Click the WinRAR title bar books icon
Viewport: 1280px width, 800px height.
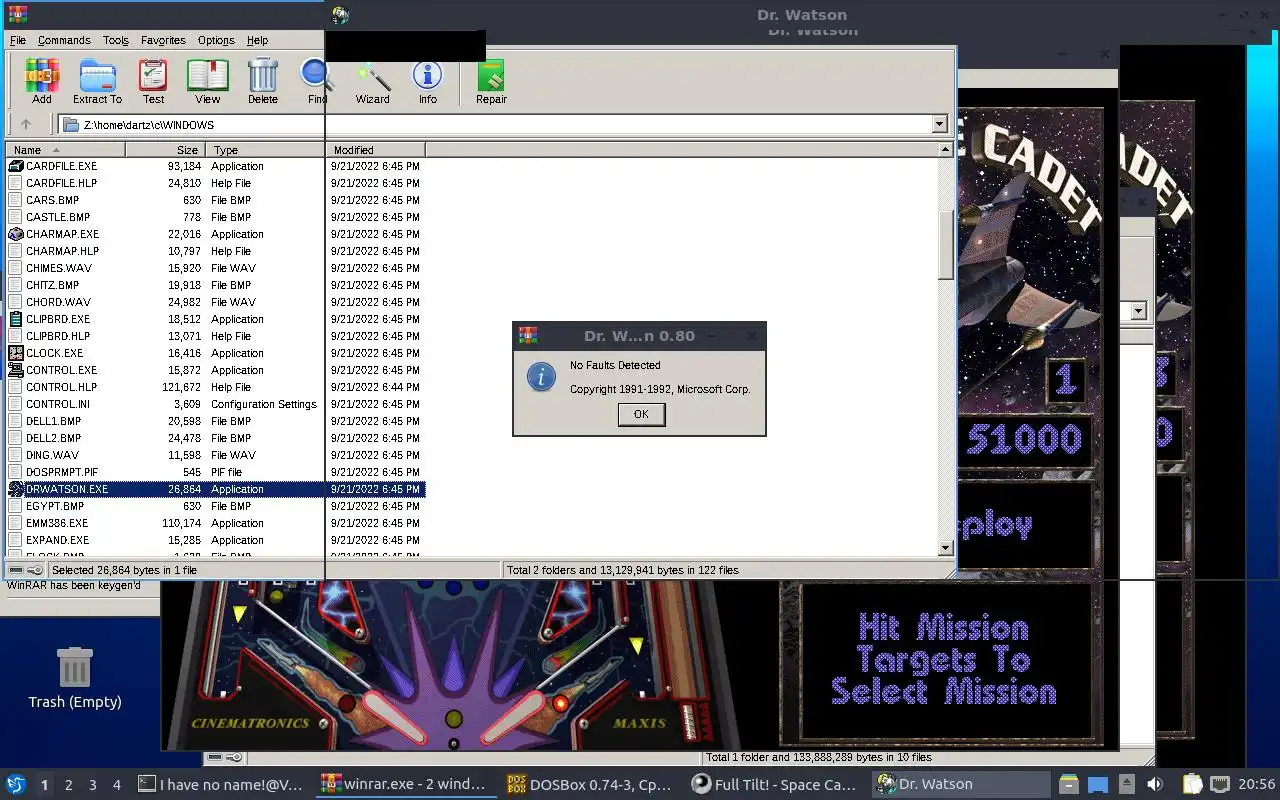(x=17, y=14)
